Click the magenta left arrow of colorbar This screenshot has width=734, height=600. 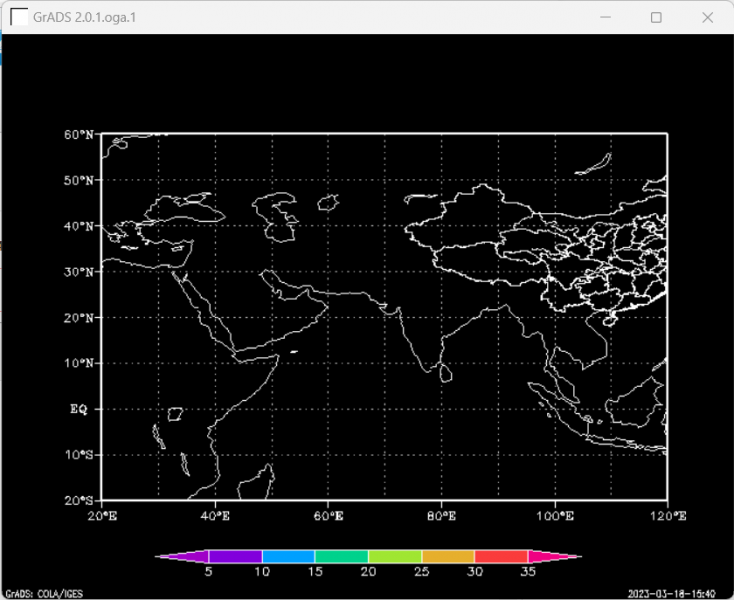point(182,556)
